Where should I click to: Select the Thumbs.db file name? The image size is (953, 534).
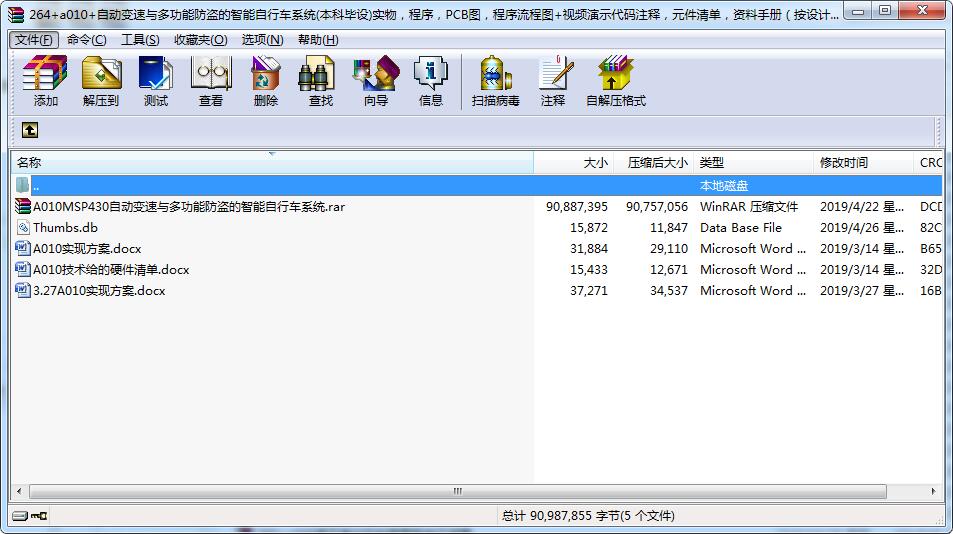pos(65,228)
